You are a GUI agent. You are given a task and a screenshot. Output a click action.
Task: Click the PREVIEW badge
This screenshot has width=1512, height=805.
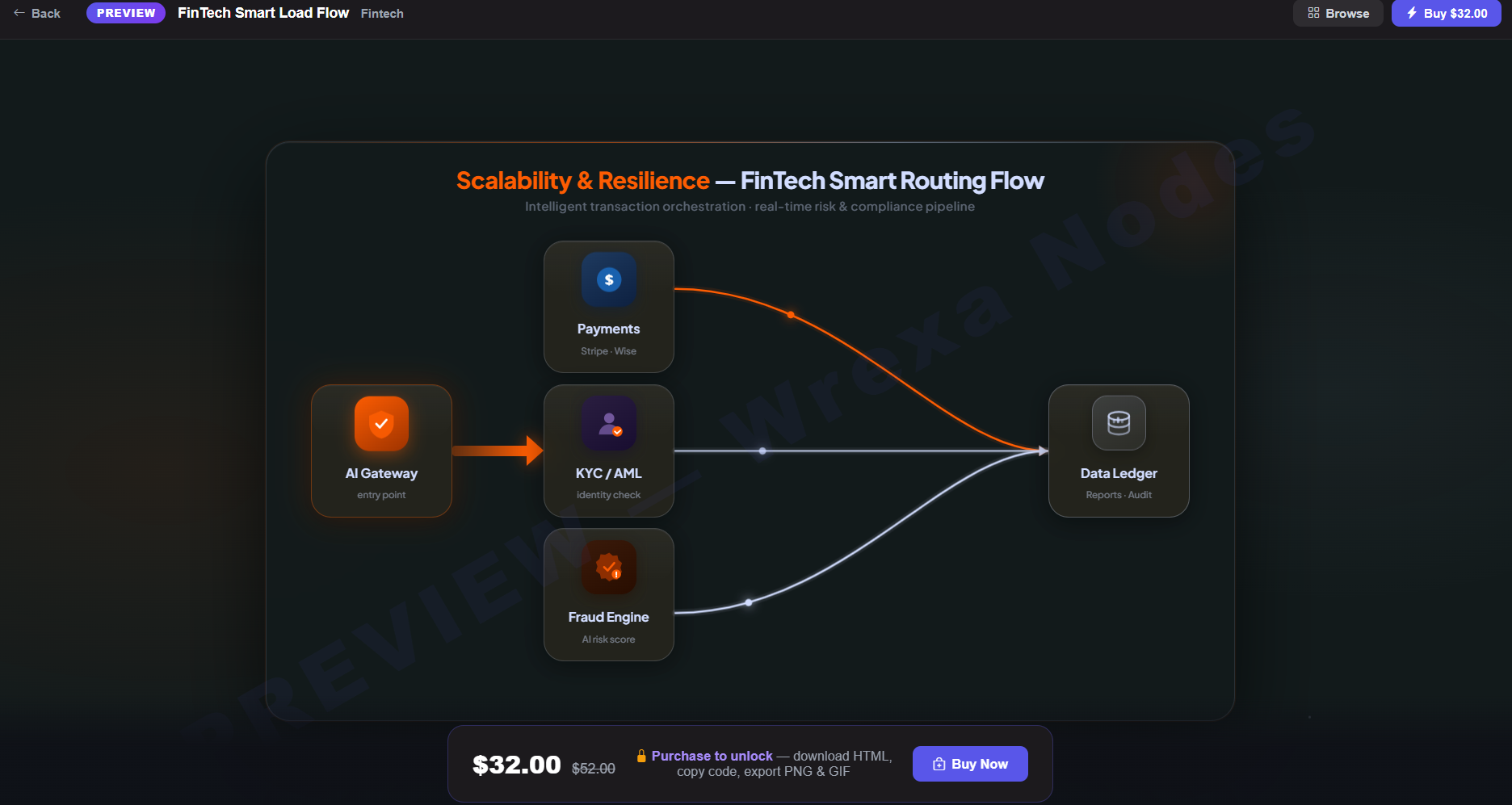click(x=125, y=12)
